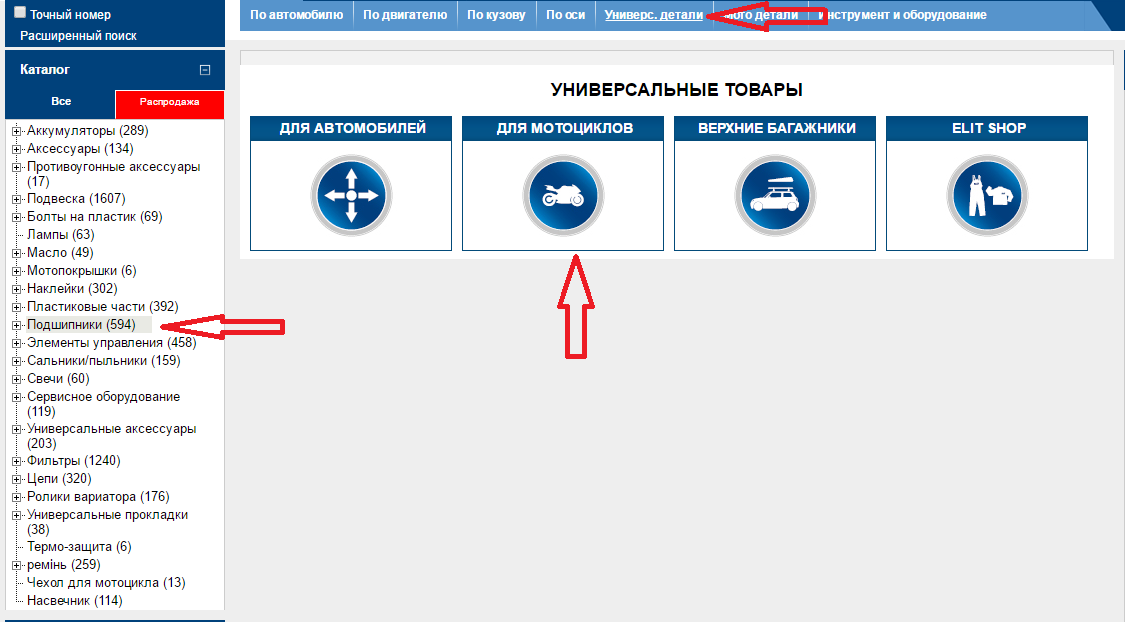Click the car roof rack icon
This screenshot has height=622, width=1125.
pyautogui.click(x=774, y=195)
